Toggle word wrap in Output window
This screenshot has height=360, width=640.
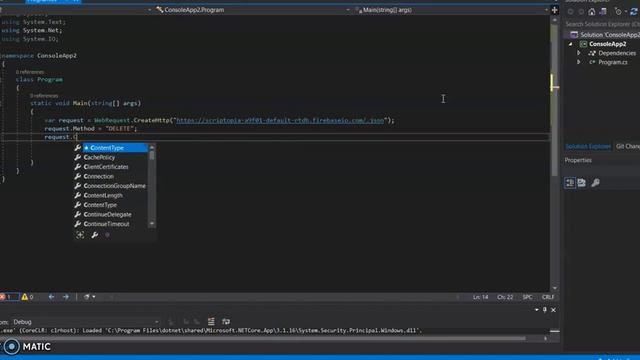[x=226, y=322]
